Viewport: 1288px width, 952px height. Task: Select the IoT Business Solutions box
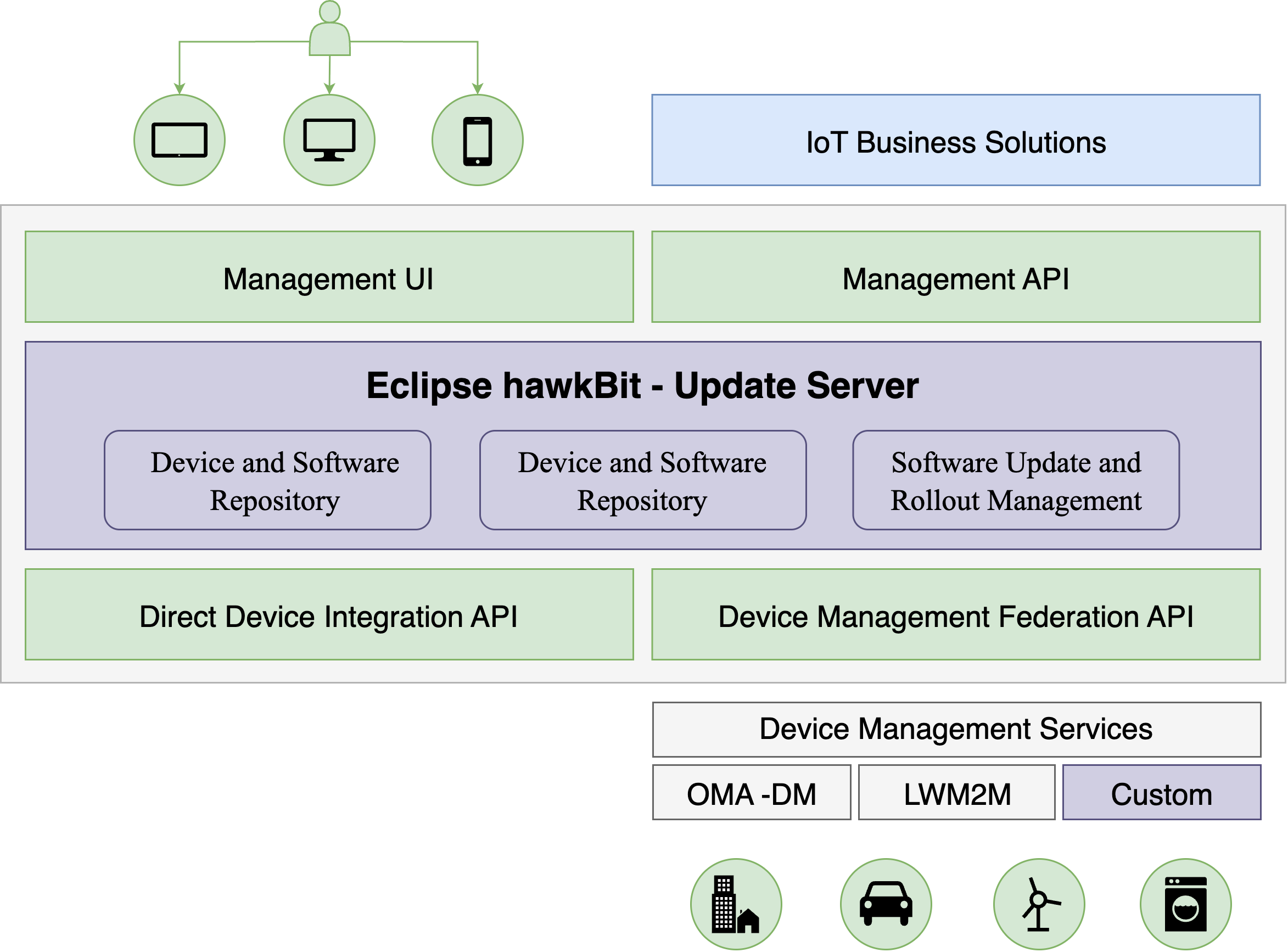point(956,140)
